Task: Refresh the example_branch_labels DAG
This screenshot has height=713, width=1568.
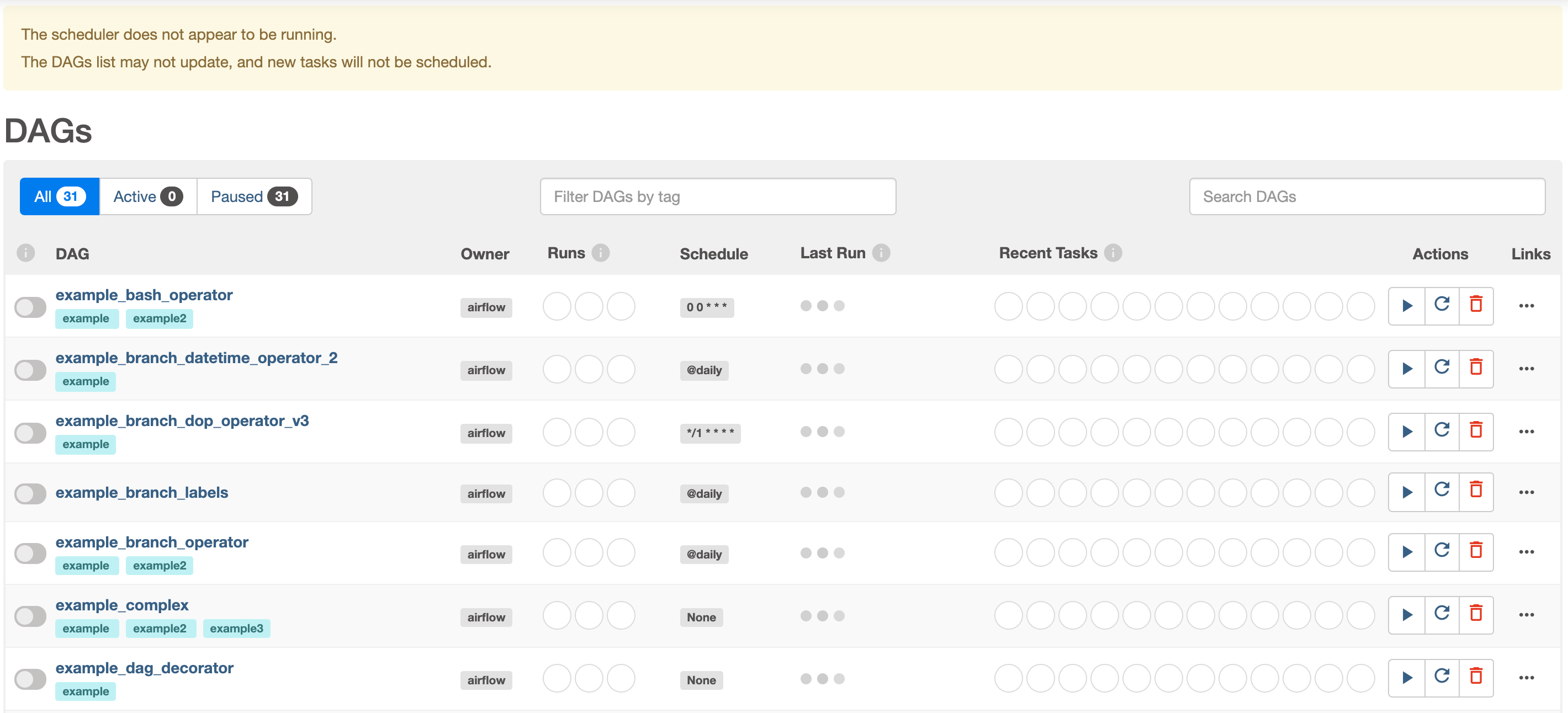Action: tap(1442, 491)
